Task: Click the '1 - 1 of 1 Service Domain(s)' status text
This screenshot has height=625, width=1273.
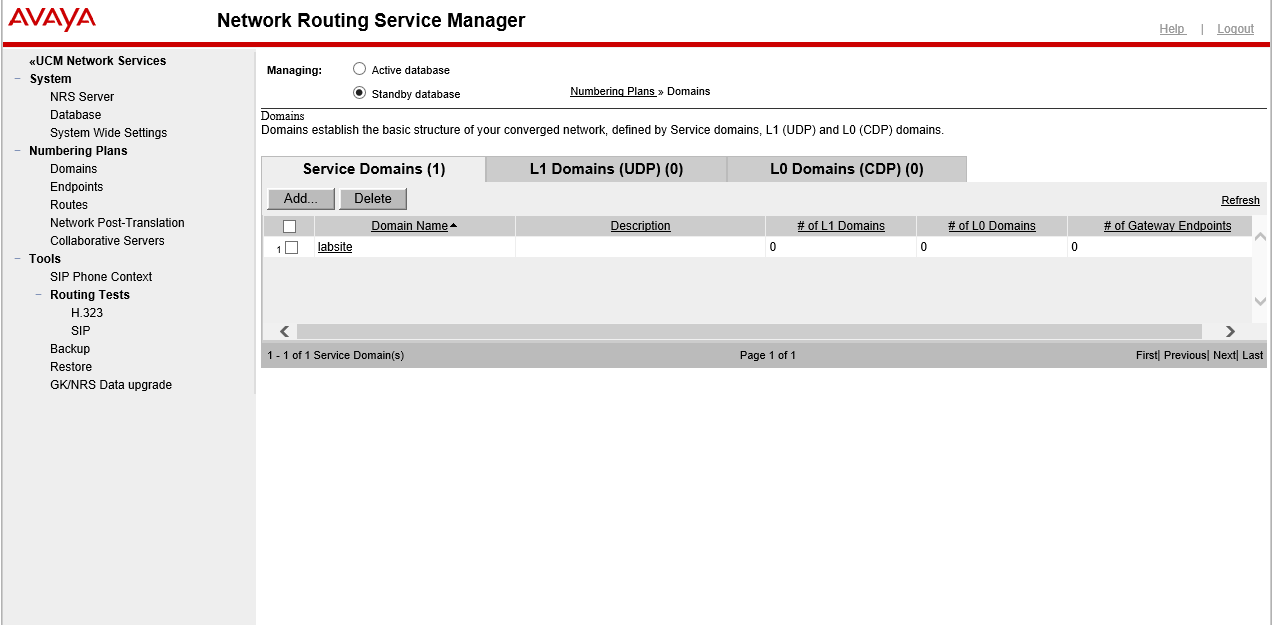Action: point(336,355)
